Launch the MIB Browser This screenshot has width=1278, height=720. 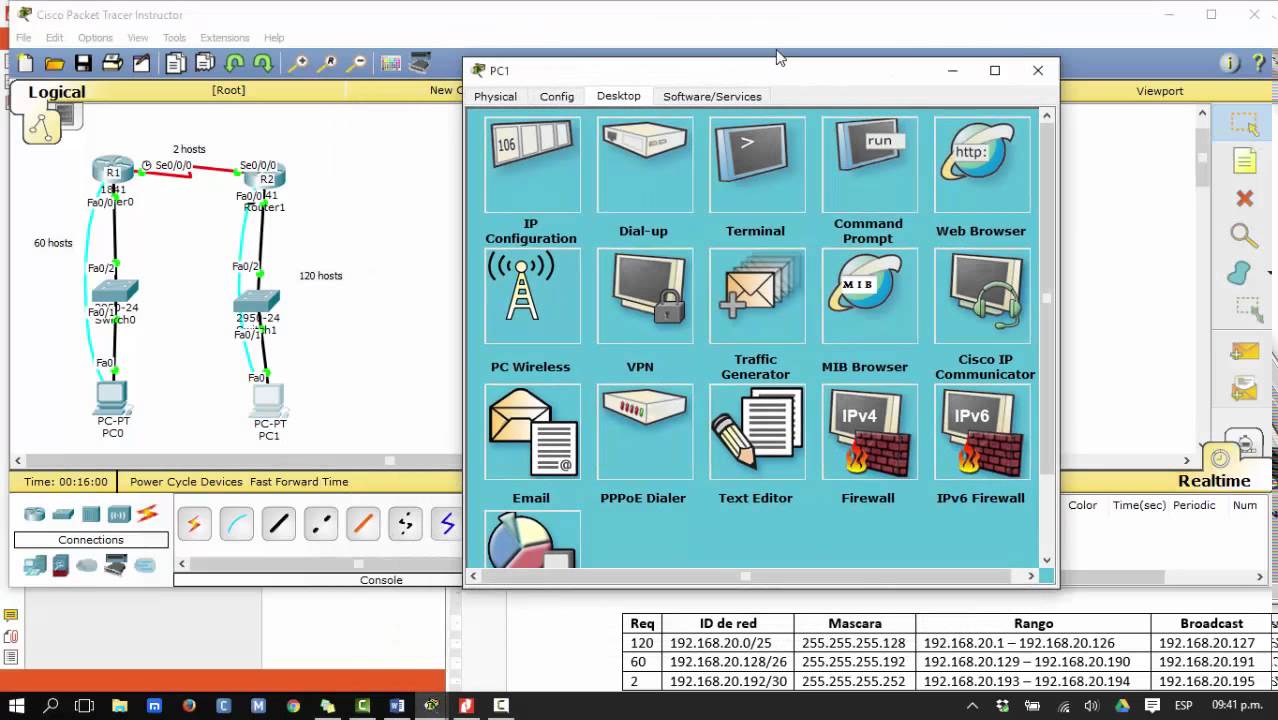click(869, 297)
